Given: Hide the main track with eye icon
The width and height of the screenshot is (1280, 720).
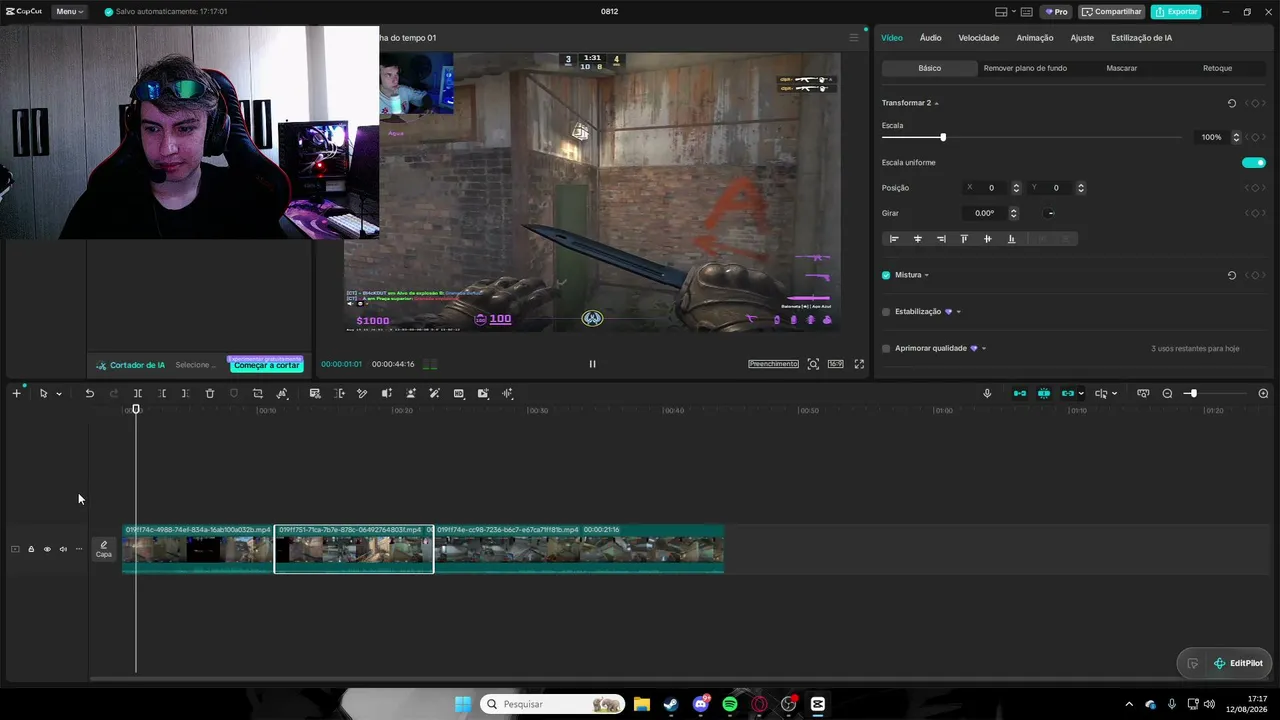Looking at the screenshot, I should click(47, 549).
